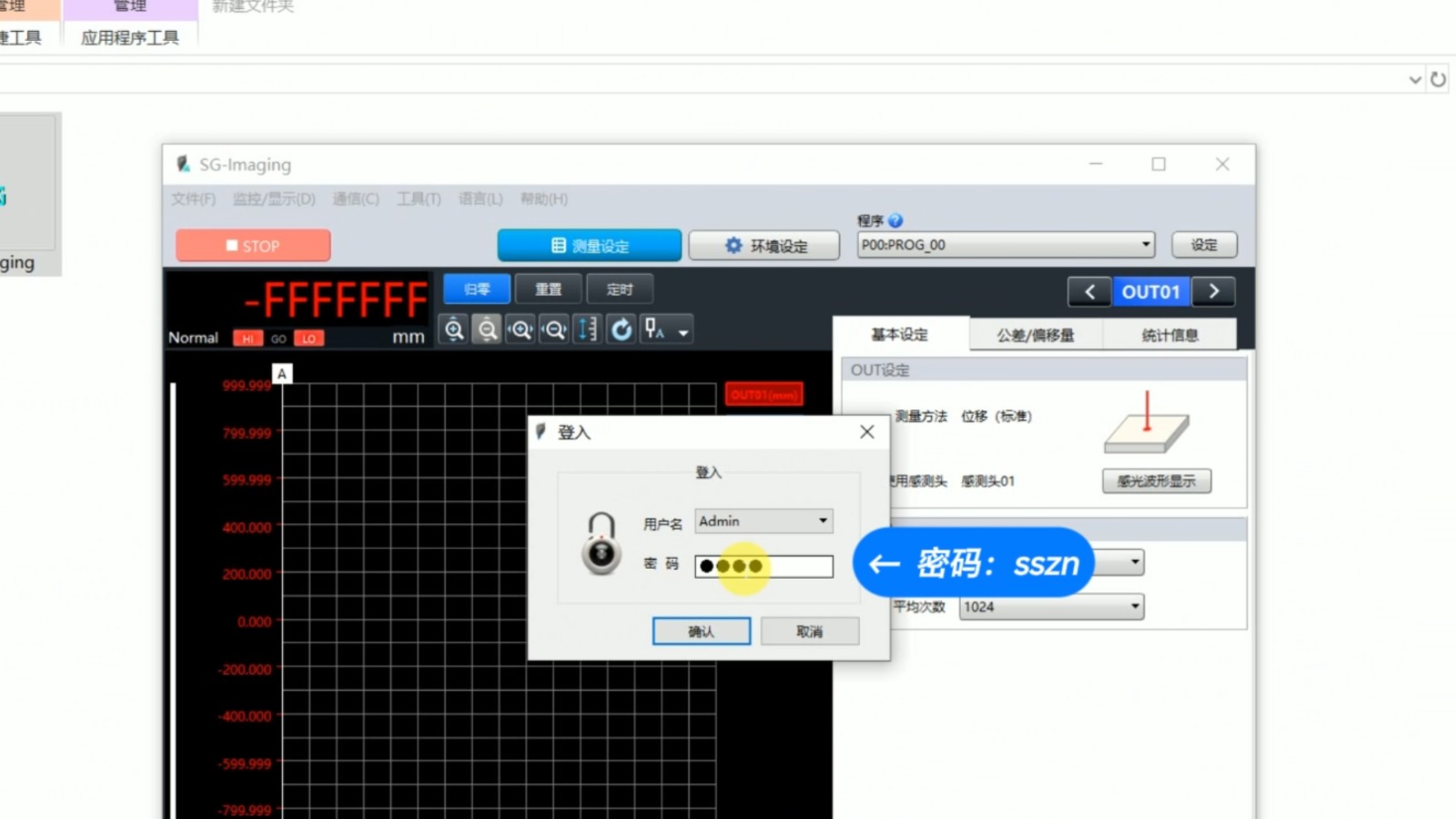Image resolution: width=1456 pixels, height=819 pixels.
Task: Go to previous output with left arrow
Action: 1089,291
